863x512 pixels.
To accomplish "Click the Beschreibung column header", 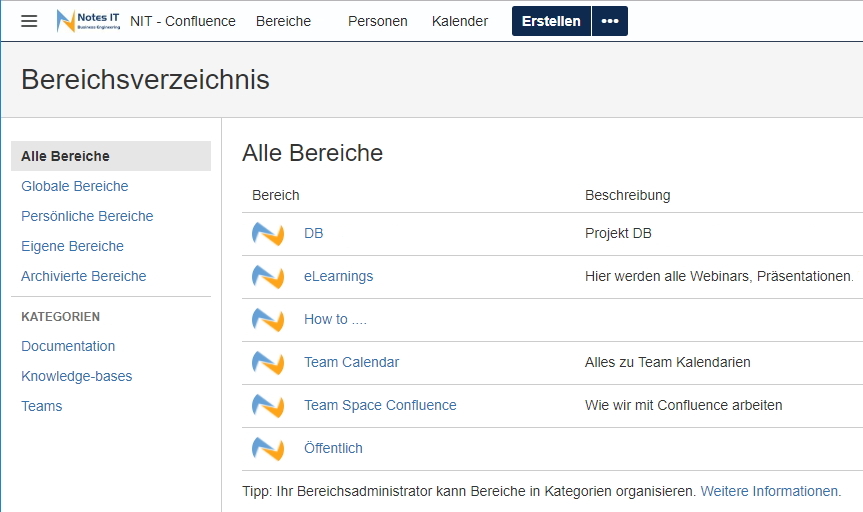I will pos(627,195).
